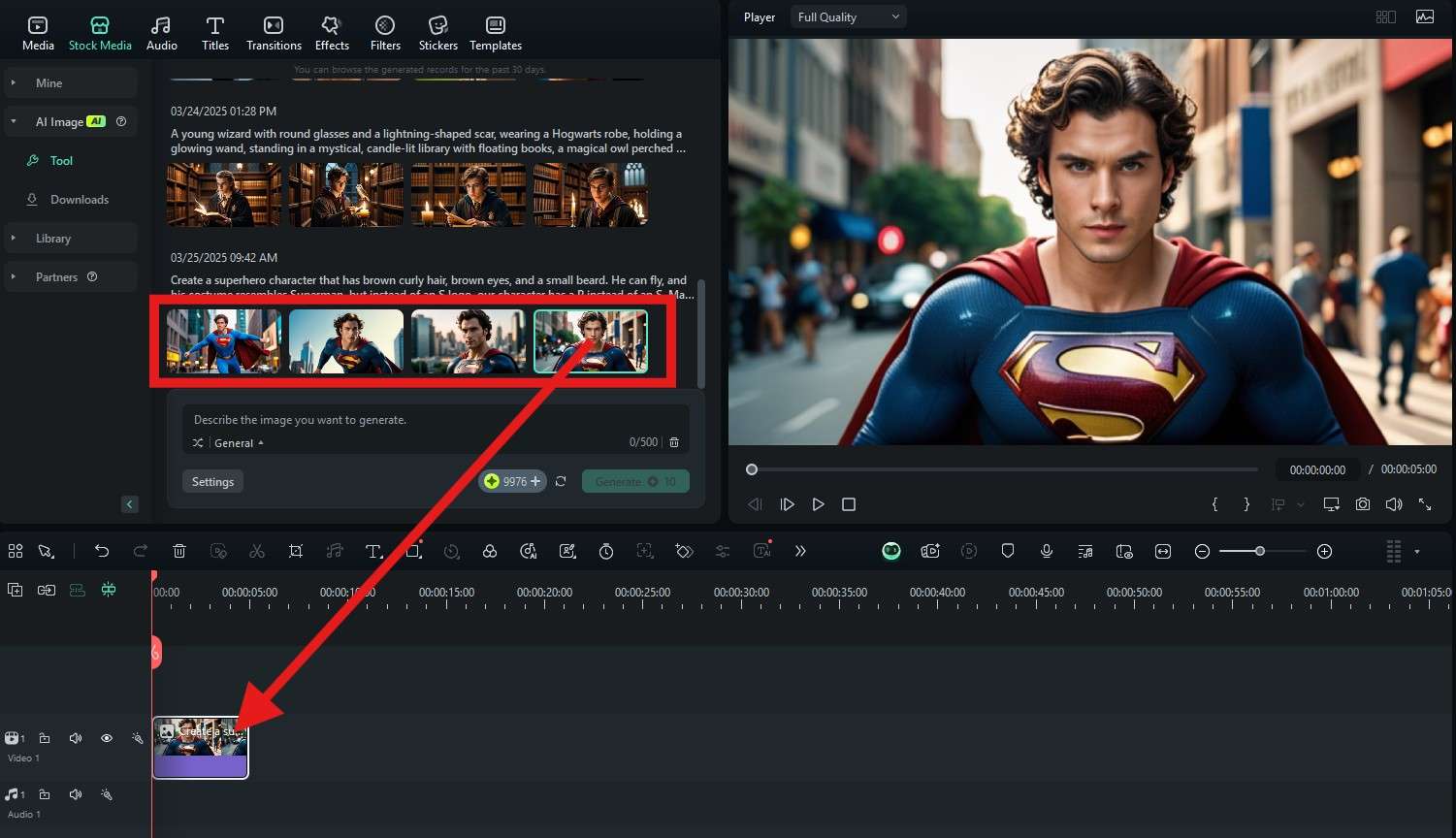Mute the Video 1 track
This screenshot has height=838, width=1456.
coord(76,738)
